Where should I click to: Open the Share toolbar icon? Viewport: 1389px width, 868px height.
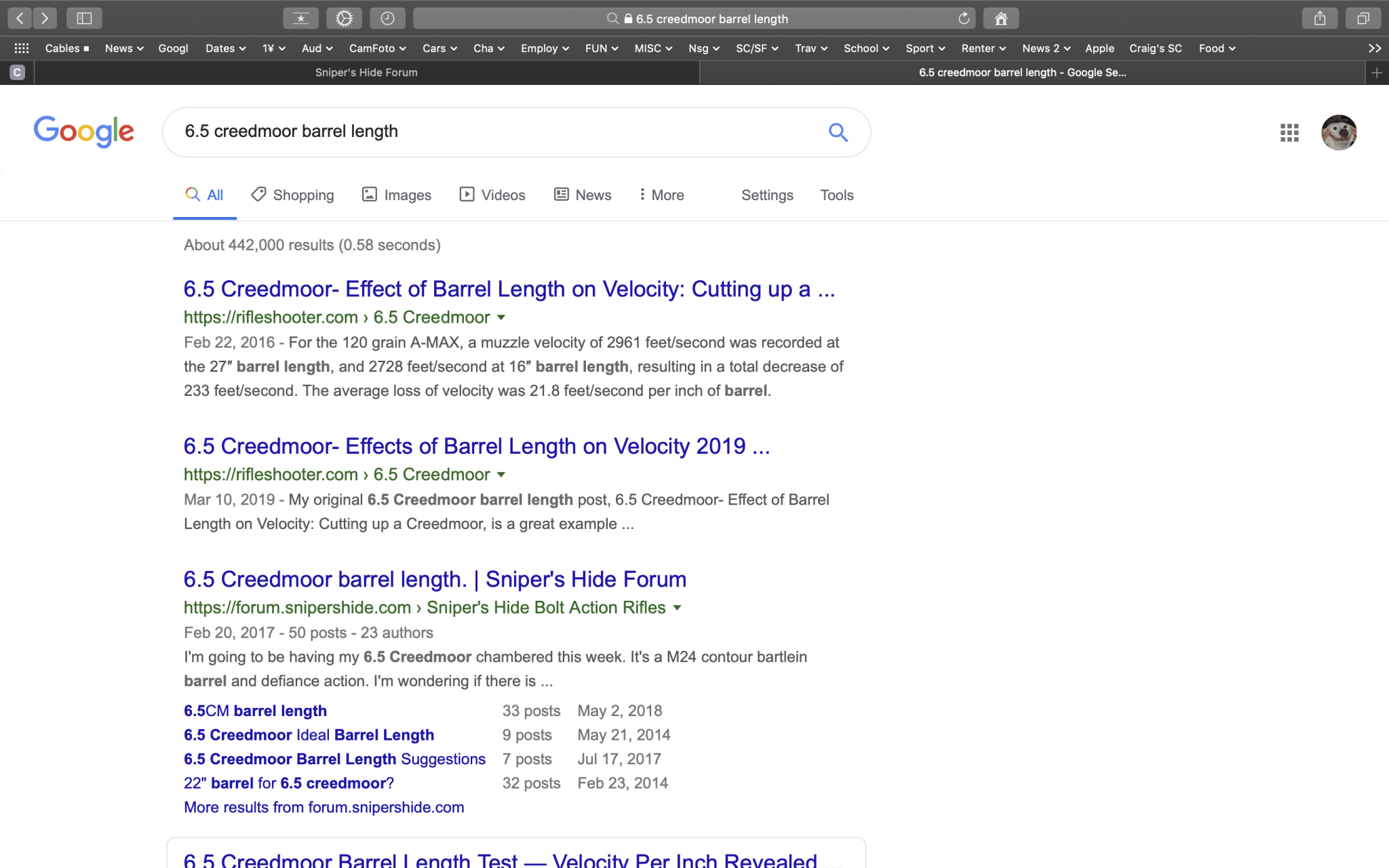1320,18
